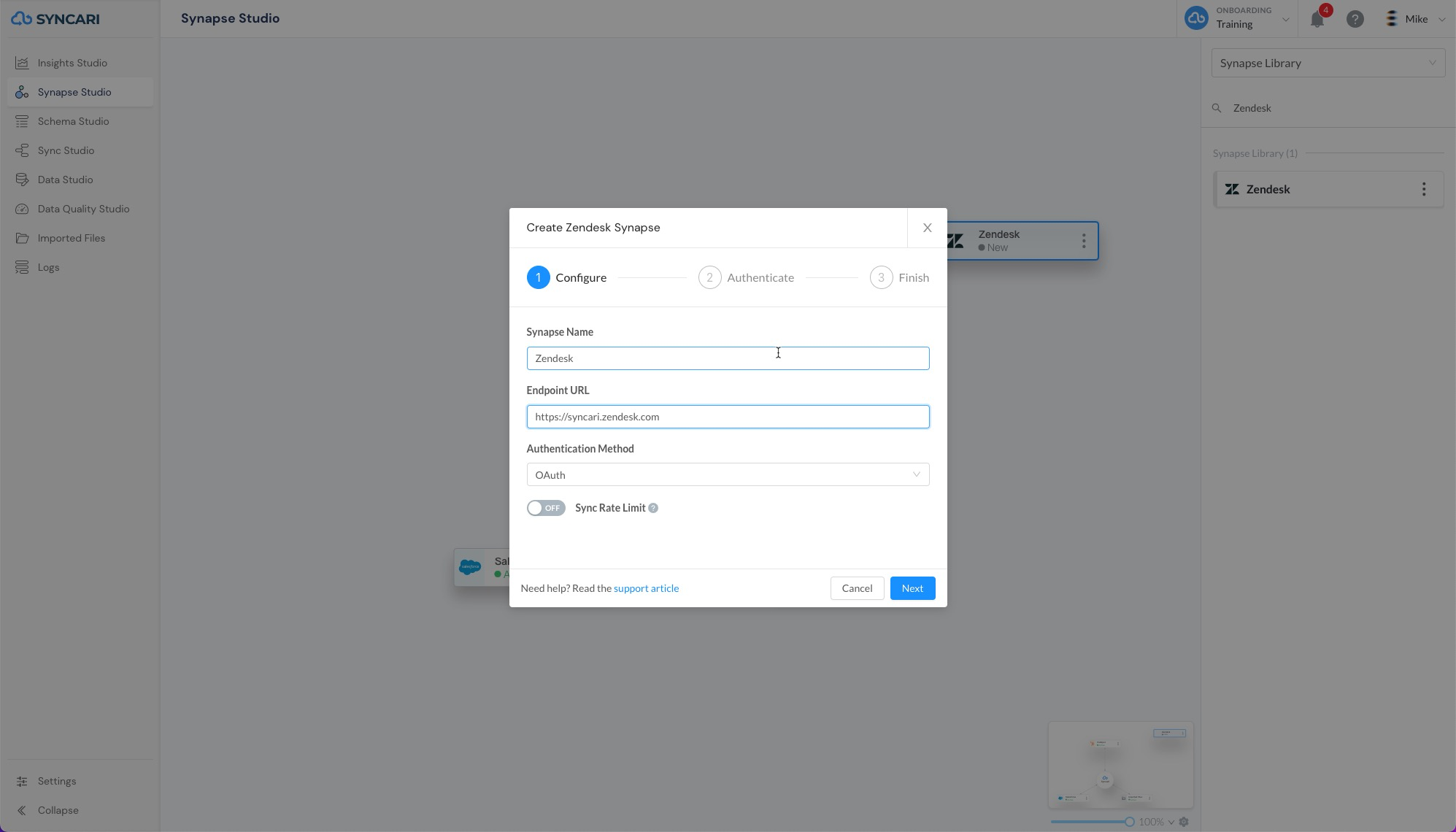Select the Authenticate step

click(746, 277)
